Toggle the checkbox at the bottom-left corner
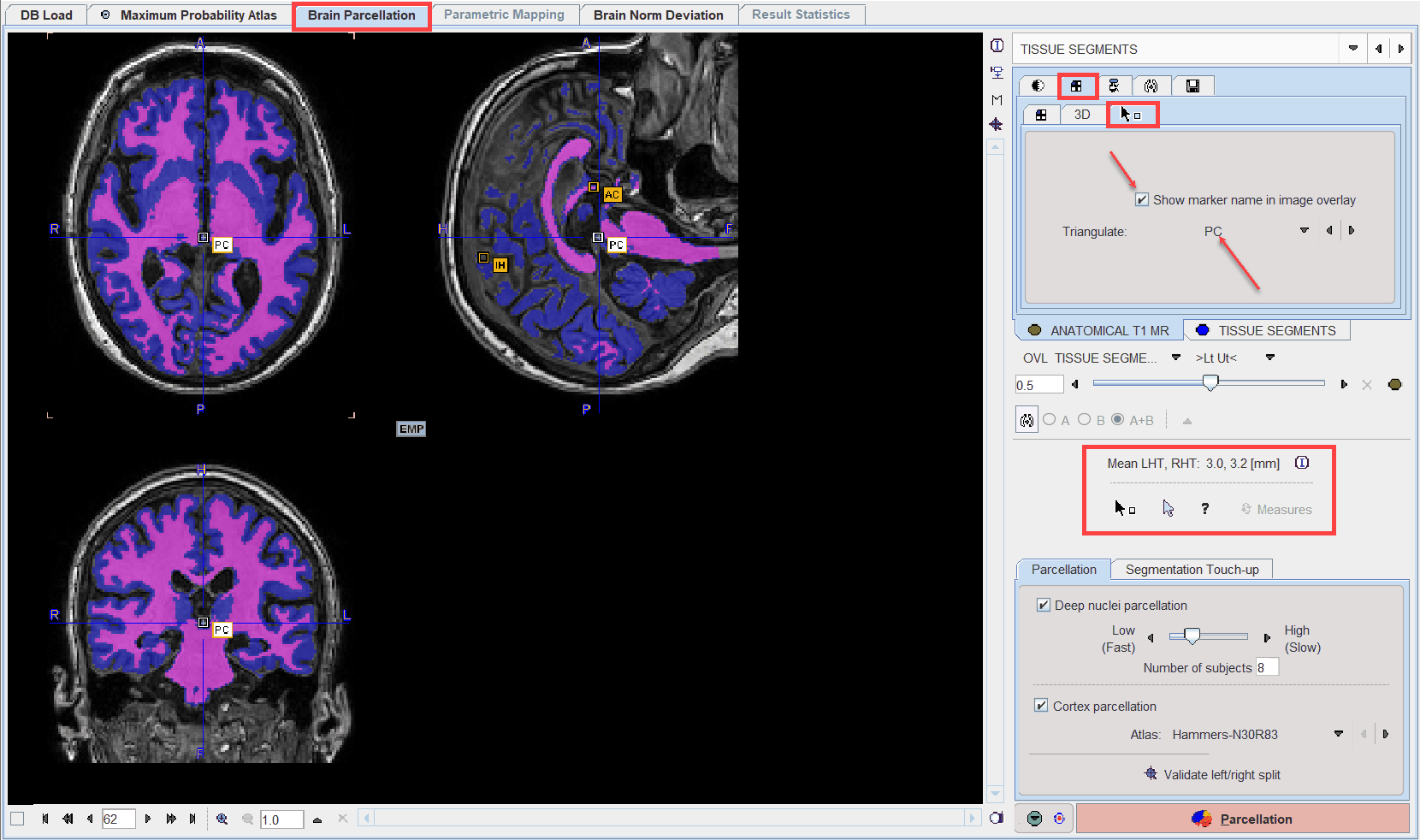This screenshot has height=840, width=1420. 17,819
